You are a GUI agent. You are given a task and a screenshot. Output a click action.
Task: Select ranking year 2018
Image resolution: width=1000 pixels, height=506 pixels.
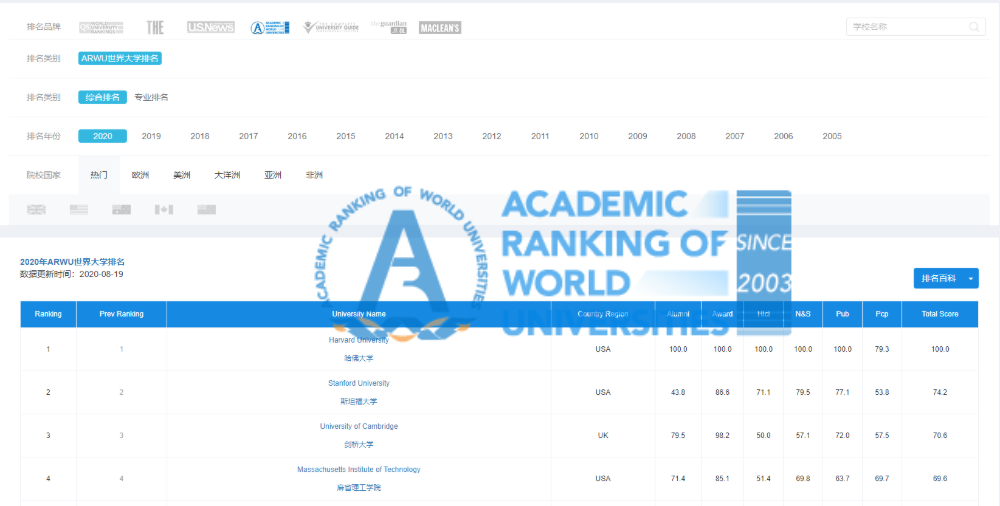click(200, 136)
